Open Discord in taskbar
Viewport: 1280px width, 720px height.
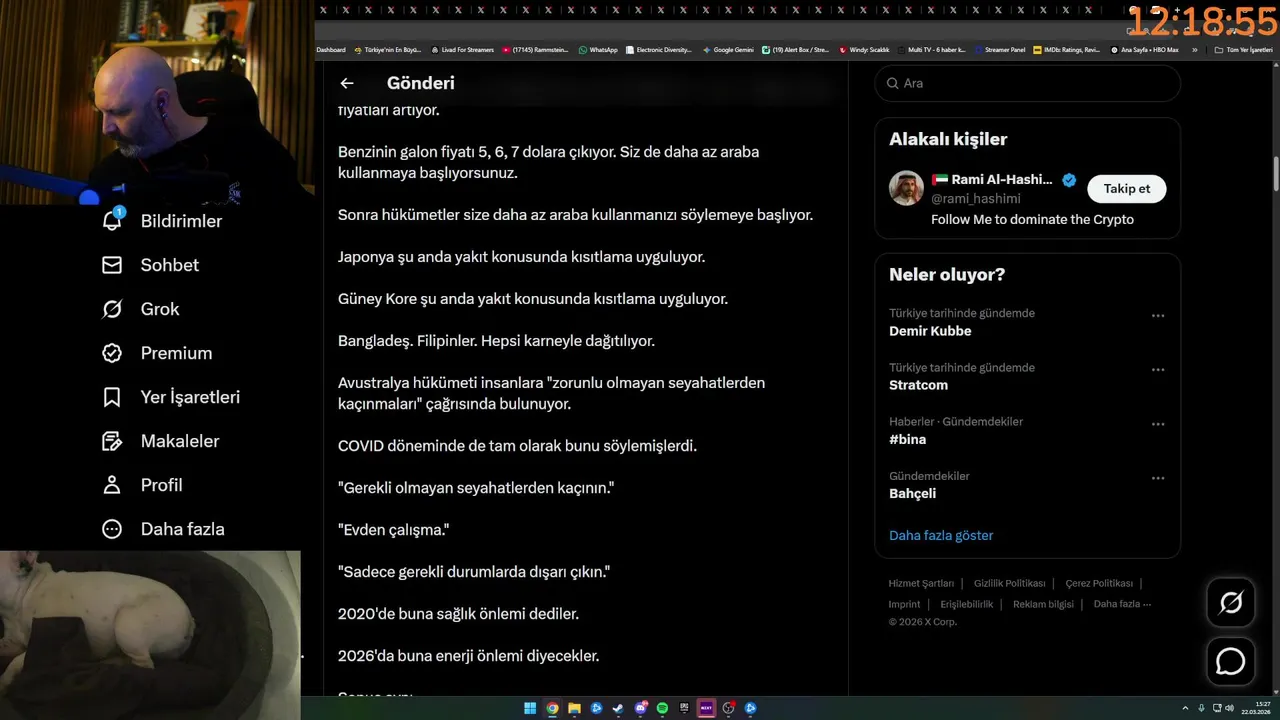coord(640,708)
